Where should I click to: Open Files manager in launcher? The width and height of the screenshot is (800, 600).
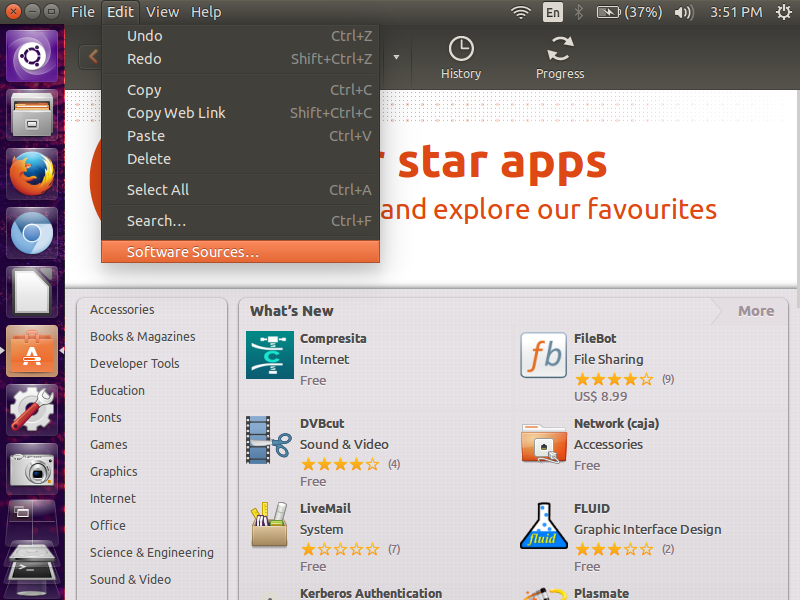pyautogui.click(x=32, y=114)
